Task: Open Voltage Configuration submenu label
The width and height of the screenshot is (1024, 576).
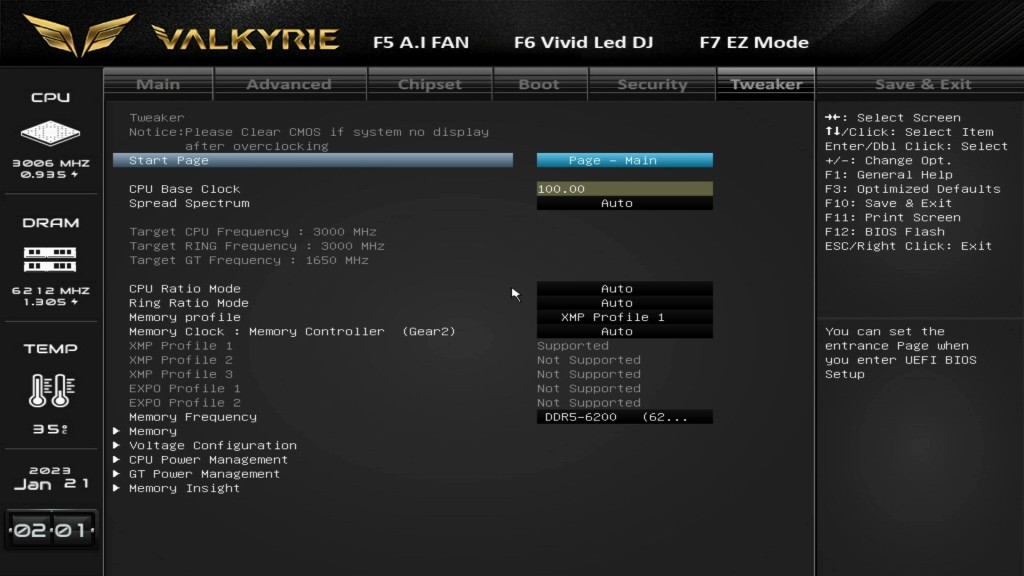Action: click(x=213, y=445)
